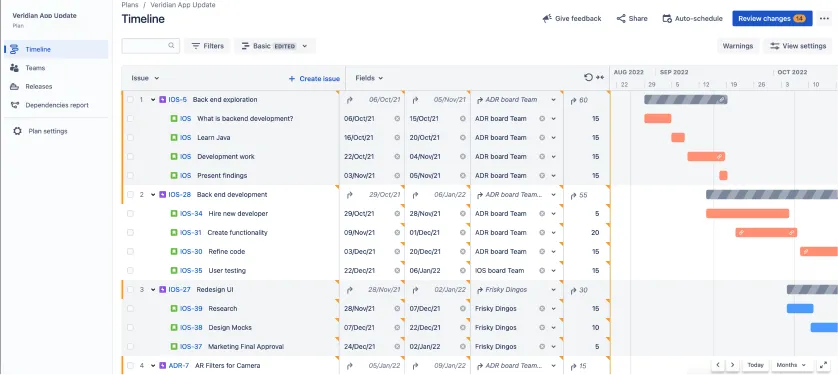839x375 pixels.
Task: Collapse the IOS-28 Back end development row
Action: 153,195
